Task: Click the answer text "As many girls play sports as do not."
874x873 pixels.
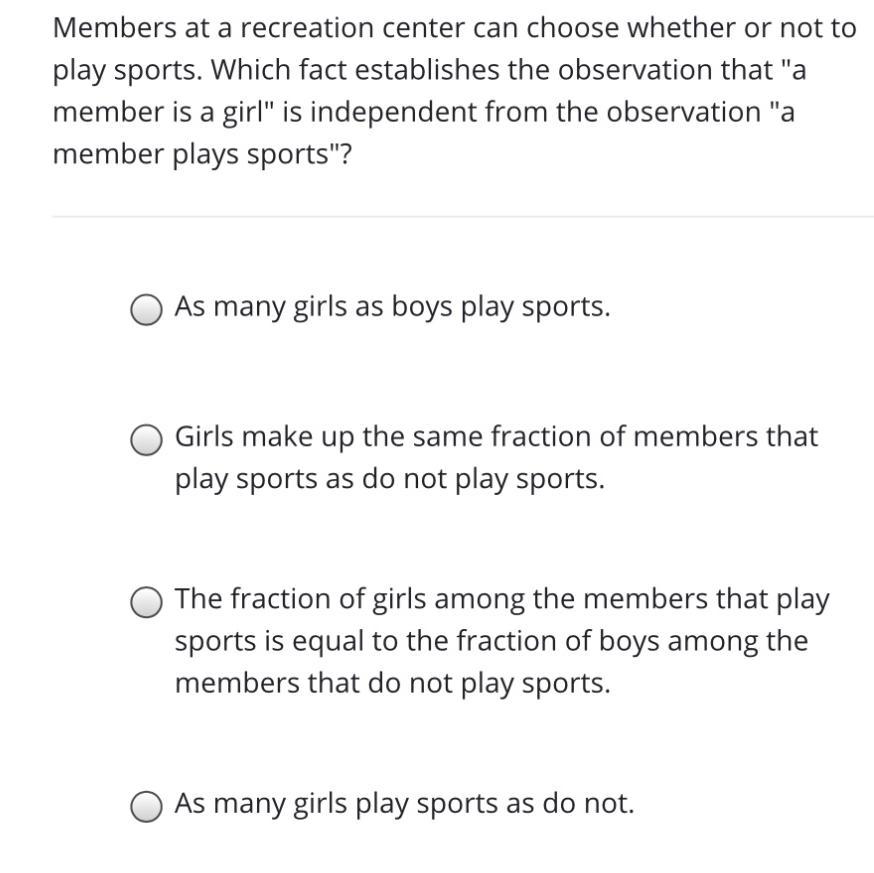Action: [404, 803]
